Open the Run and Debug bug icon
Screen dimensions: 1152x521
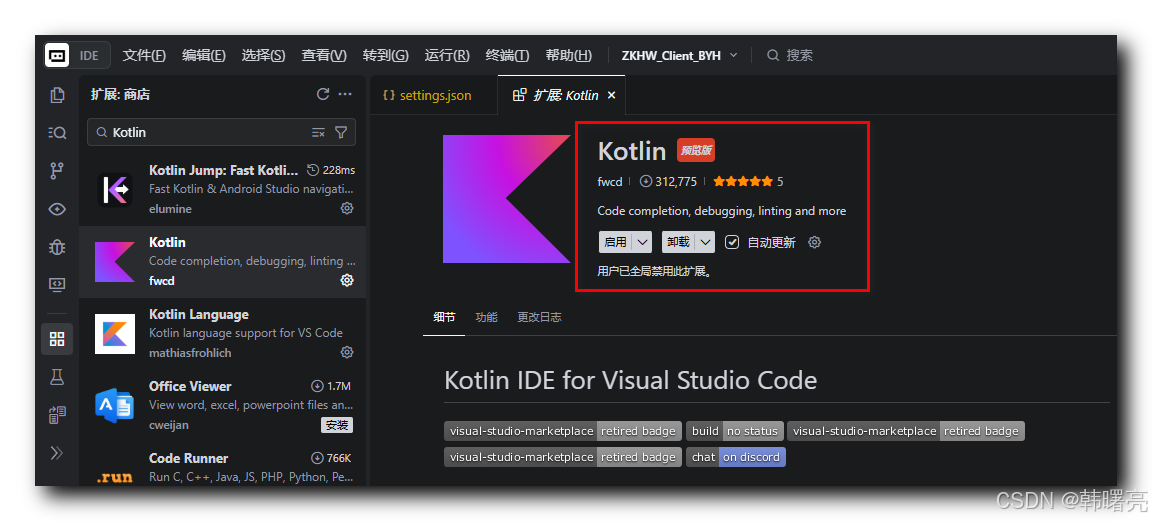(x=57, y=248)
